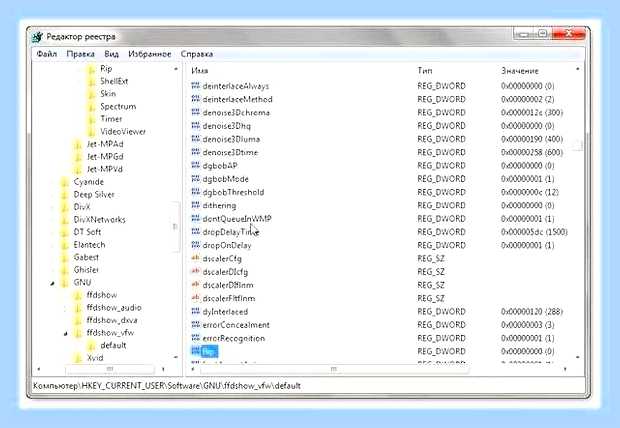Click the tree pane scroll-up arrow
The height and width of the screenshot is (428, 620).
176,69
